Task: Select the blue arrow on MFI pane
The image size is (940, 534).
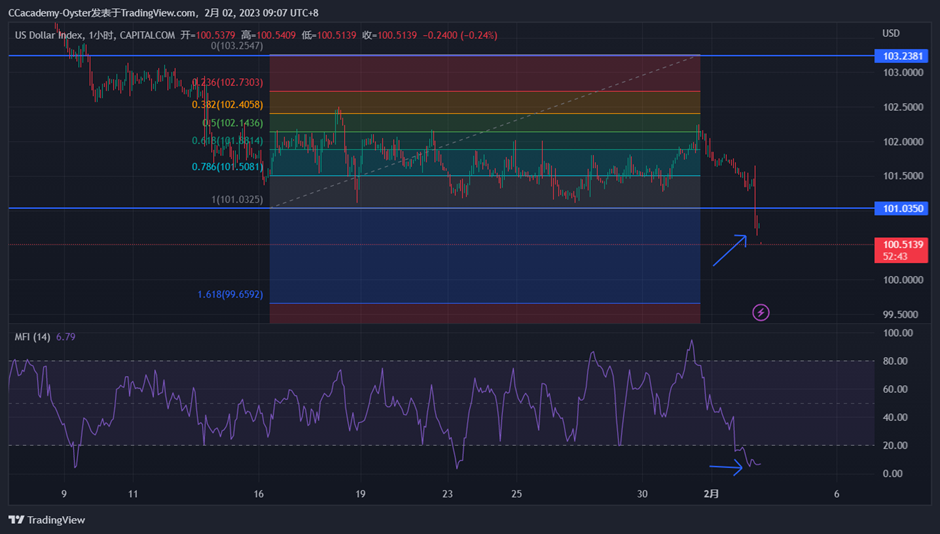Action: (726, 466)
